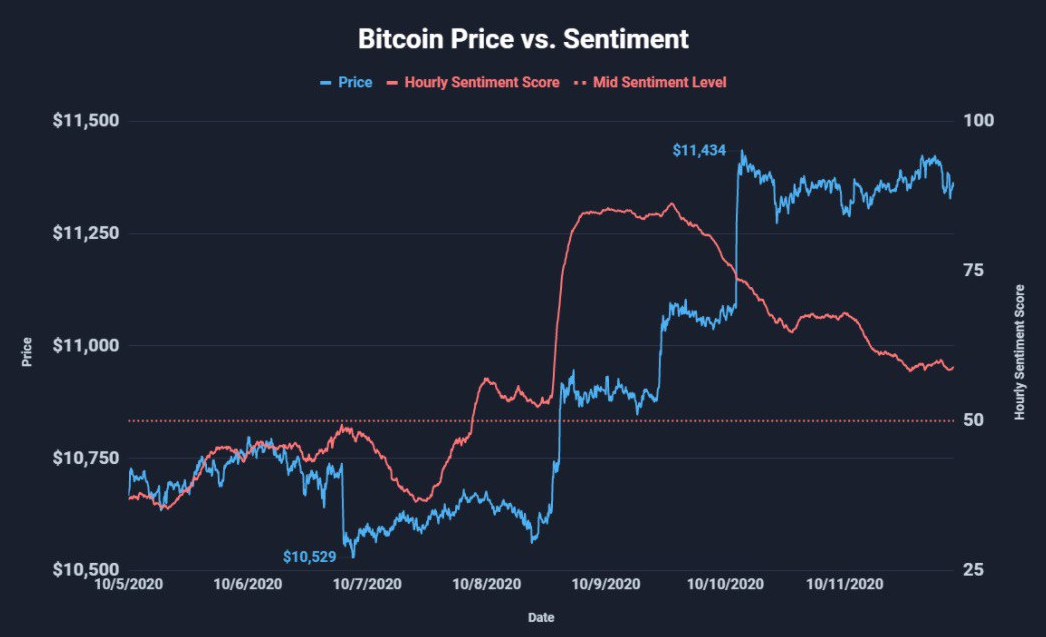Image resolution: width=1046 pixels, height=637 pixels.
Task: Click the $11,500 price axis label
Action: [85, 121]
